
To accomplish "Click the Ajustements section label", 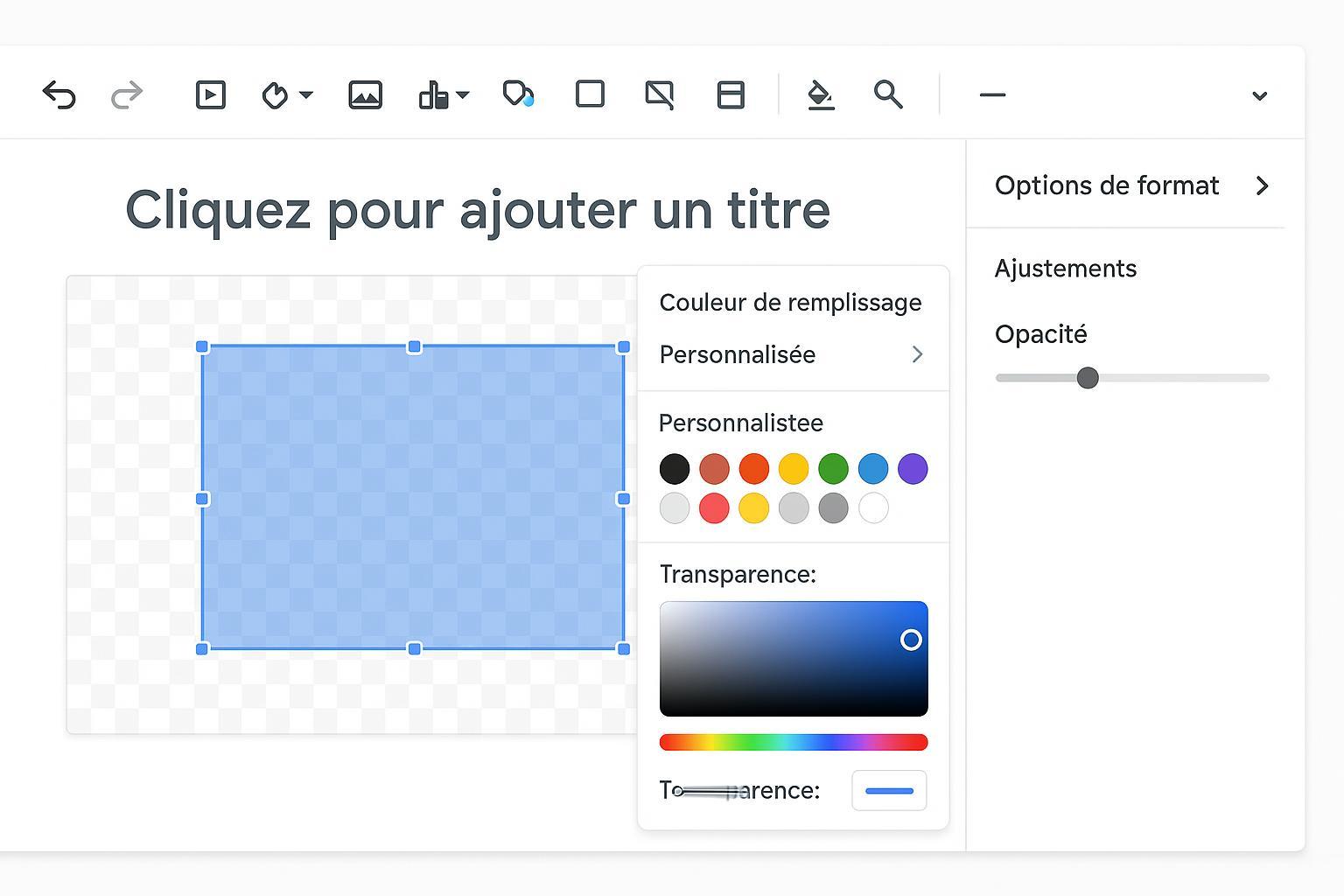I will [x=1065, y=269].
